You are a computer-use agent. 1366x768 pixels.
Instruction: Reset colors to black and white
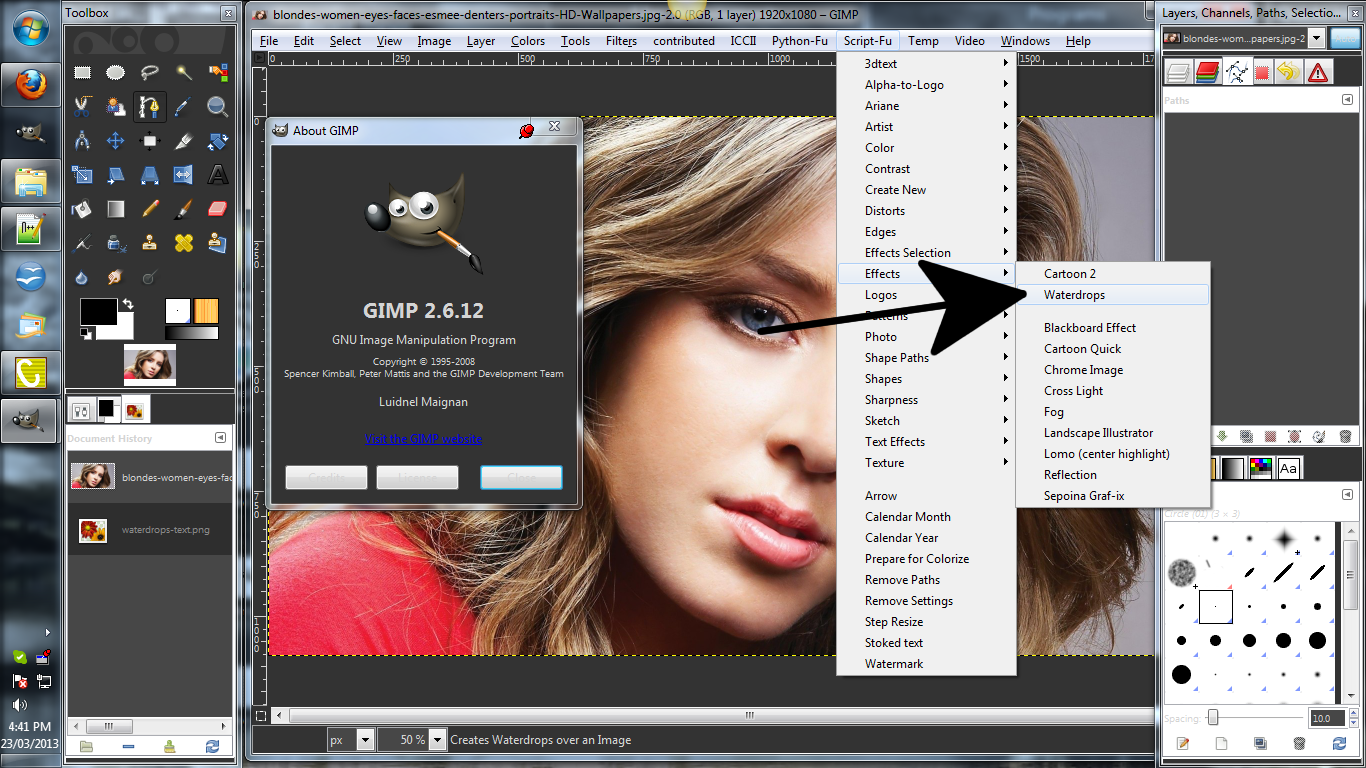pyautogui.click(x=86, y=333)
